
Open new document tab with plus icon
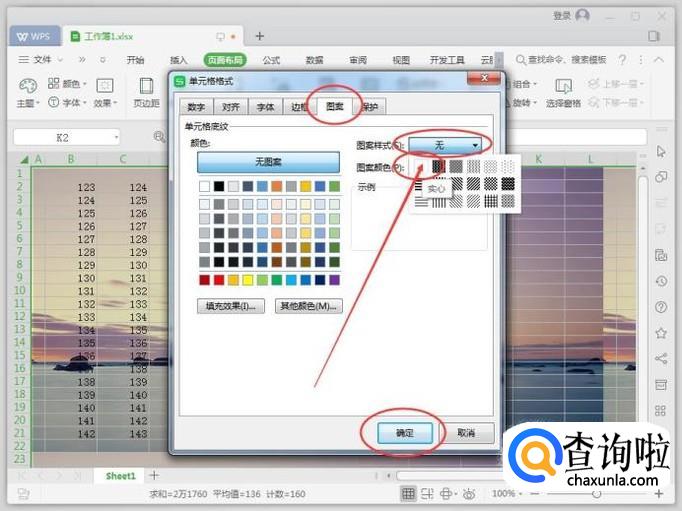coord(260,36)
